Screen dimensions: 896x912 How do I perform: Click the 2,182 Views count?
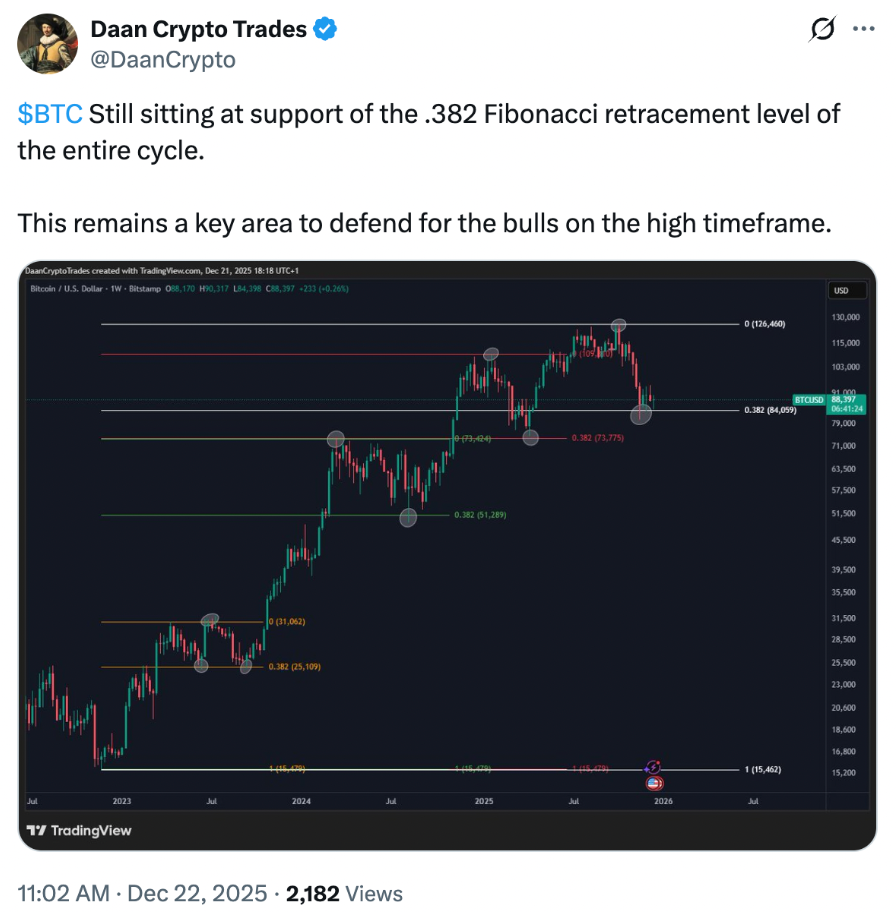pos(345,893)
